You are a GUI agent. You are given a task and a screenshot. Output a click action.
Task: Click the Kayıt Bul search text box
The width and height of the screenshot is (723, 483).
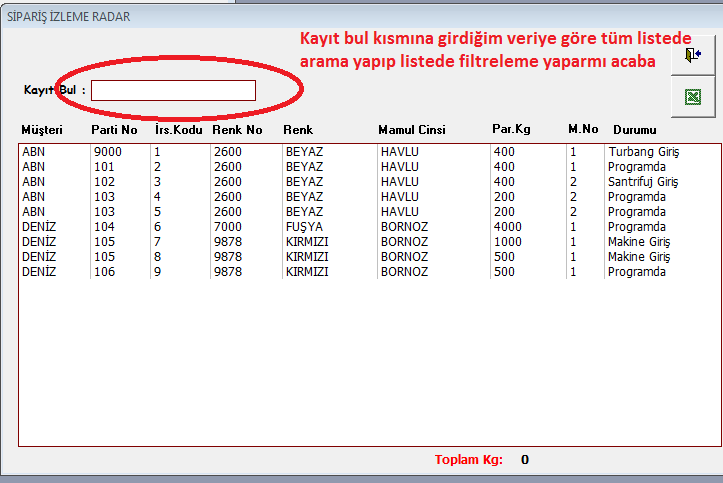pos(173,90)
